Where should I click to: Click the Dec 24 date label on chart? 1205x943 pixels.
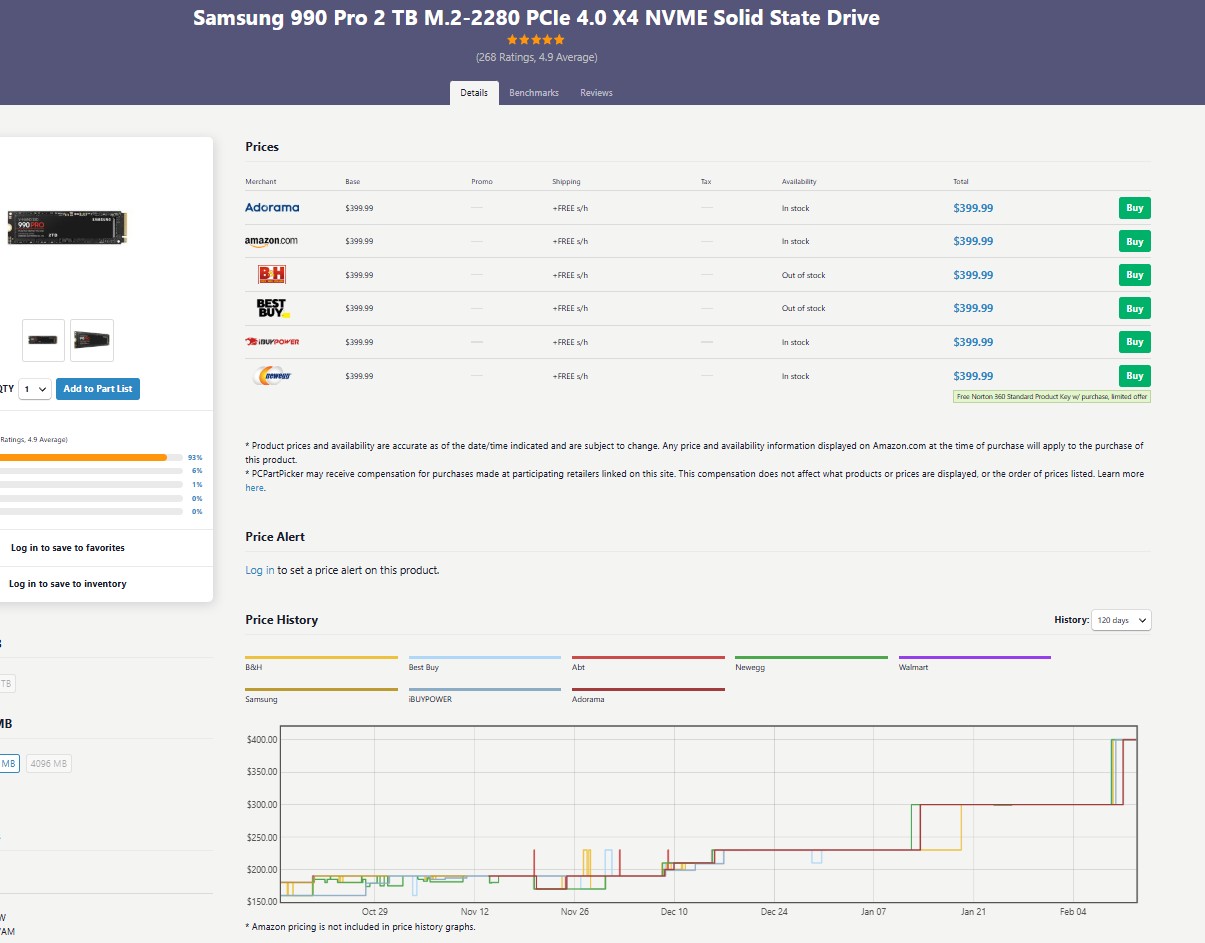pos(774,912)
